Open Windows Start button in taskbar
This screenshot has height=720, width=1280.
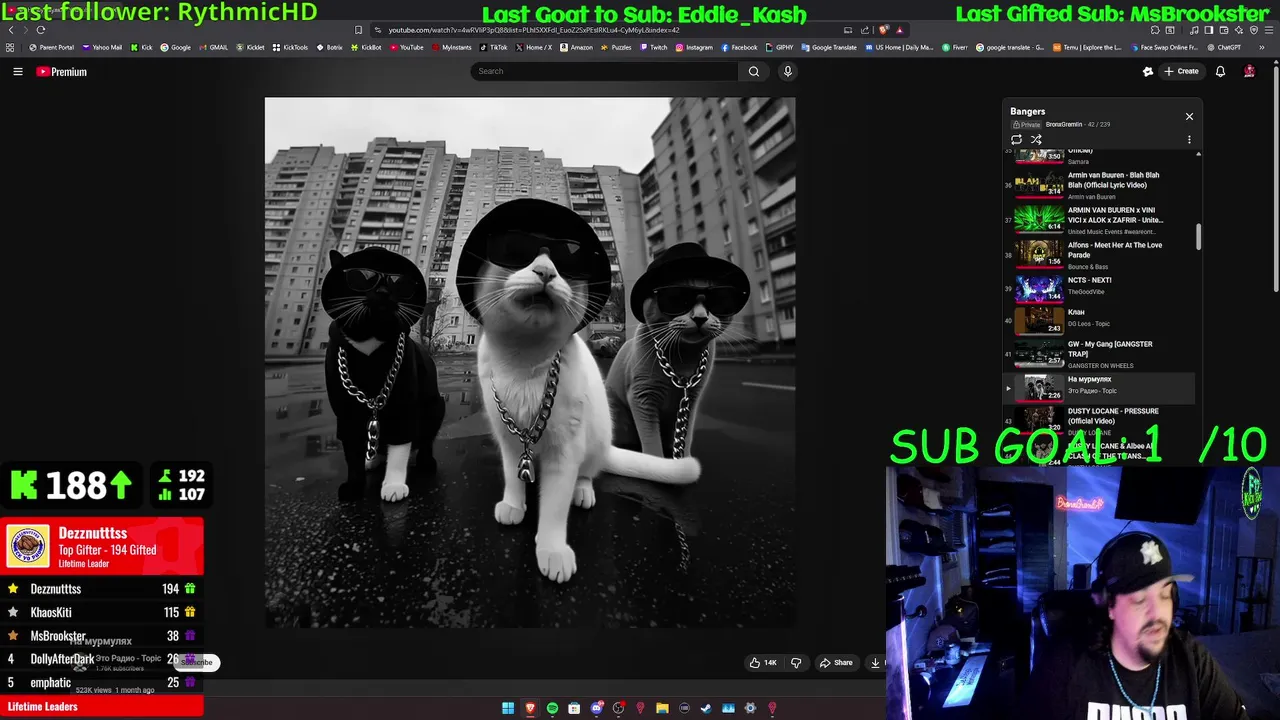click(508, 708)
